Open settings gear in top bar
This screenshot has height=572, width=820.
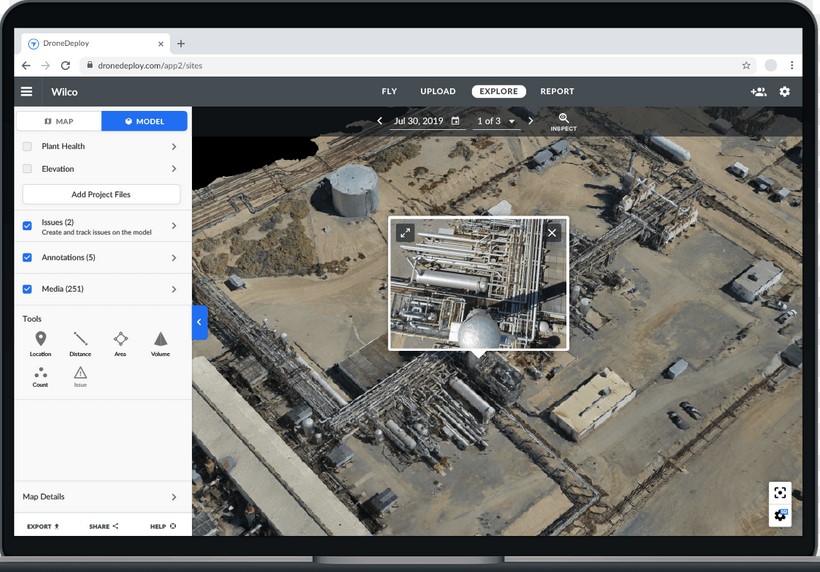point(784,91)
